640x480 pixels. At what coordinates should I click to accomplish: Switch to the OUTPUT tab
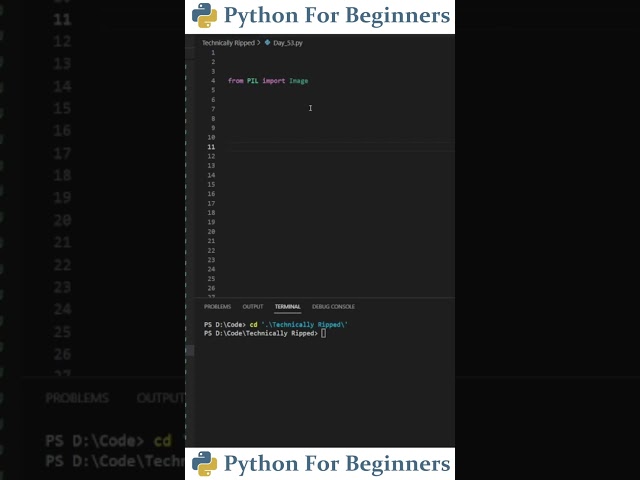coord(253,307)
